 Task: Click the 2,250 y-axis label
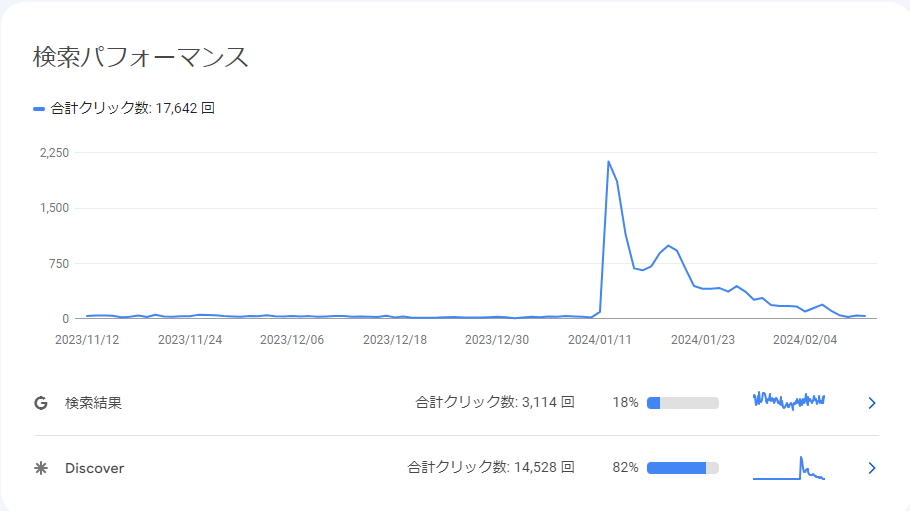coord(54,153)
